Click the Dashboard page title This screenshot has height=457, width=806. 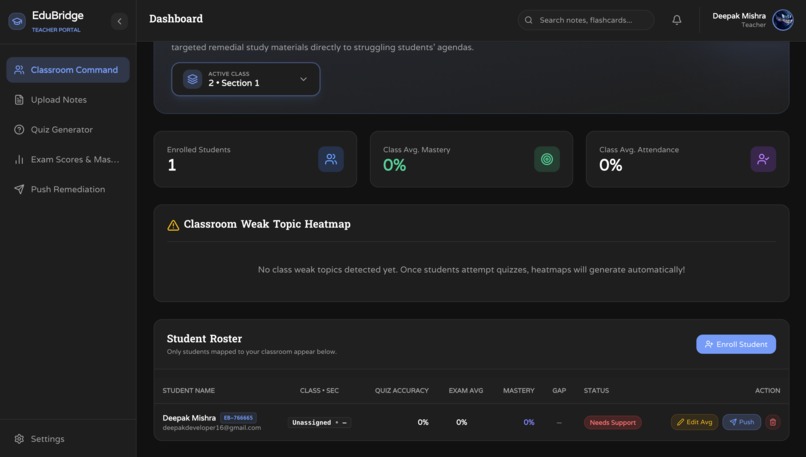pos(176,19)
